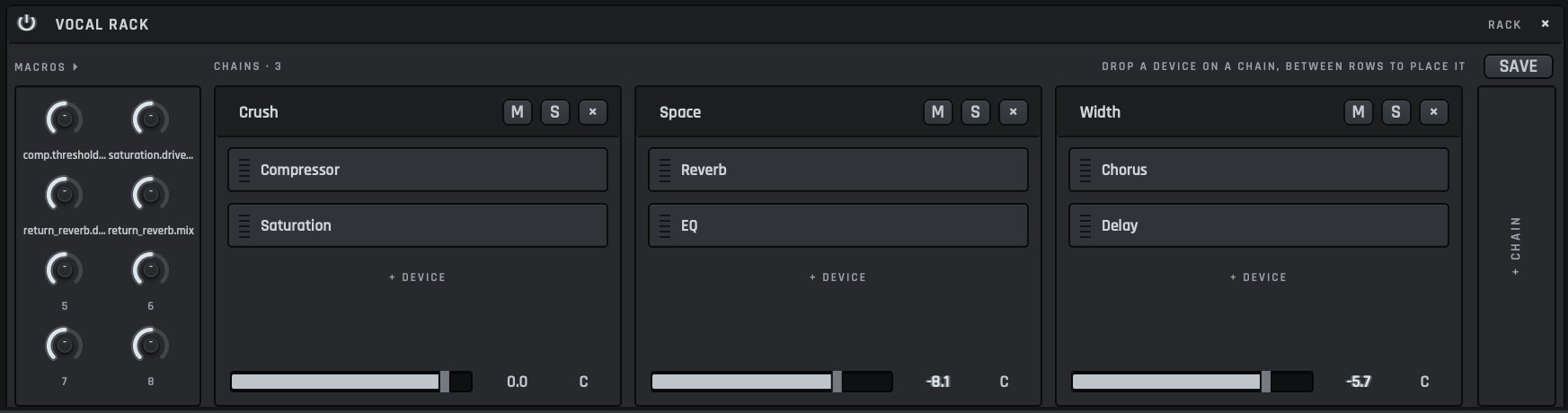Remove the Crush chain

pos(592,112)
